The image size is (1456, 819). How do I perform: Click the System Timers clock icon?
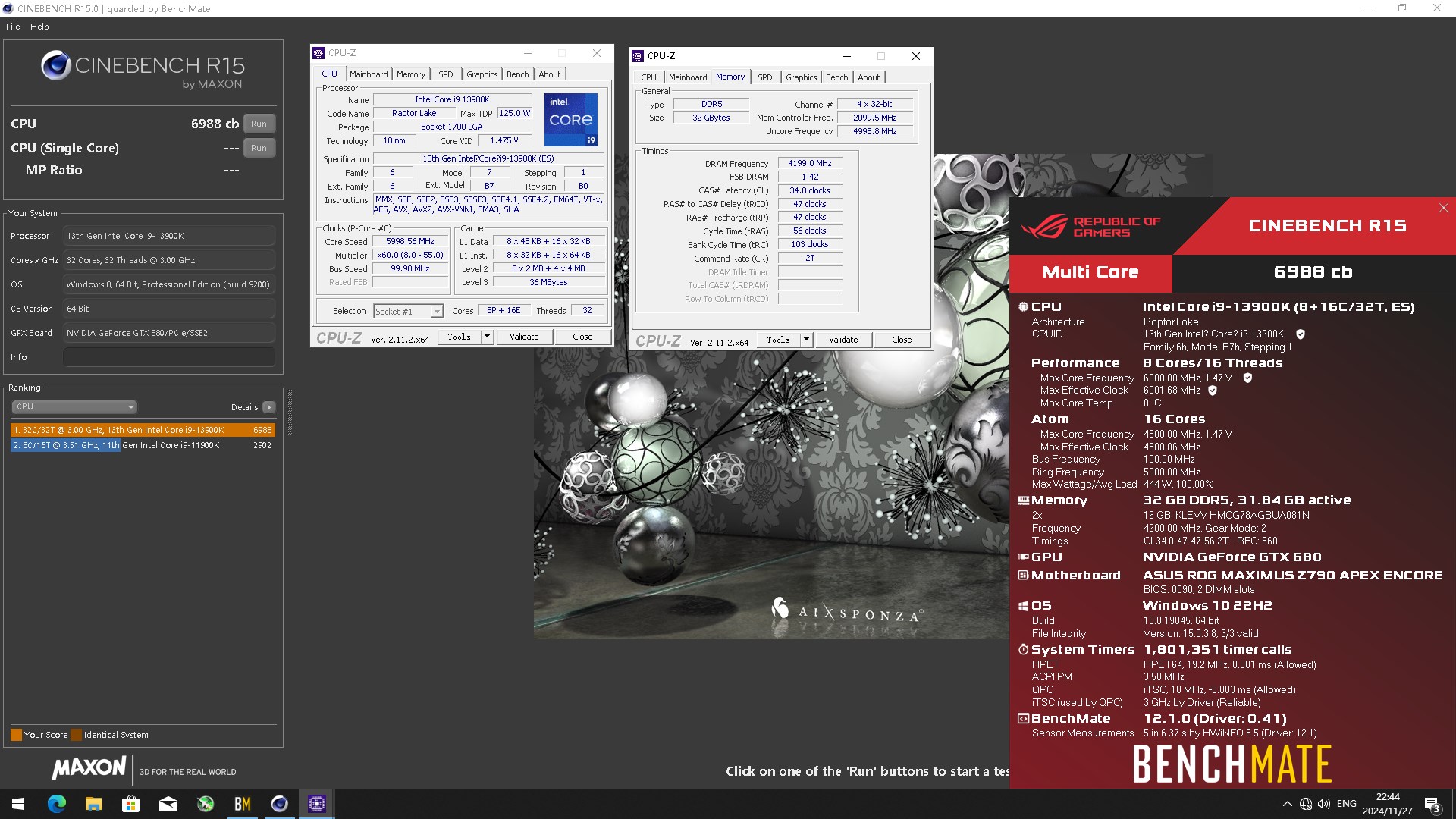coord(1023,650)
